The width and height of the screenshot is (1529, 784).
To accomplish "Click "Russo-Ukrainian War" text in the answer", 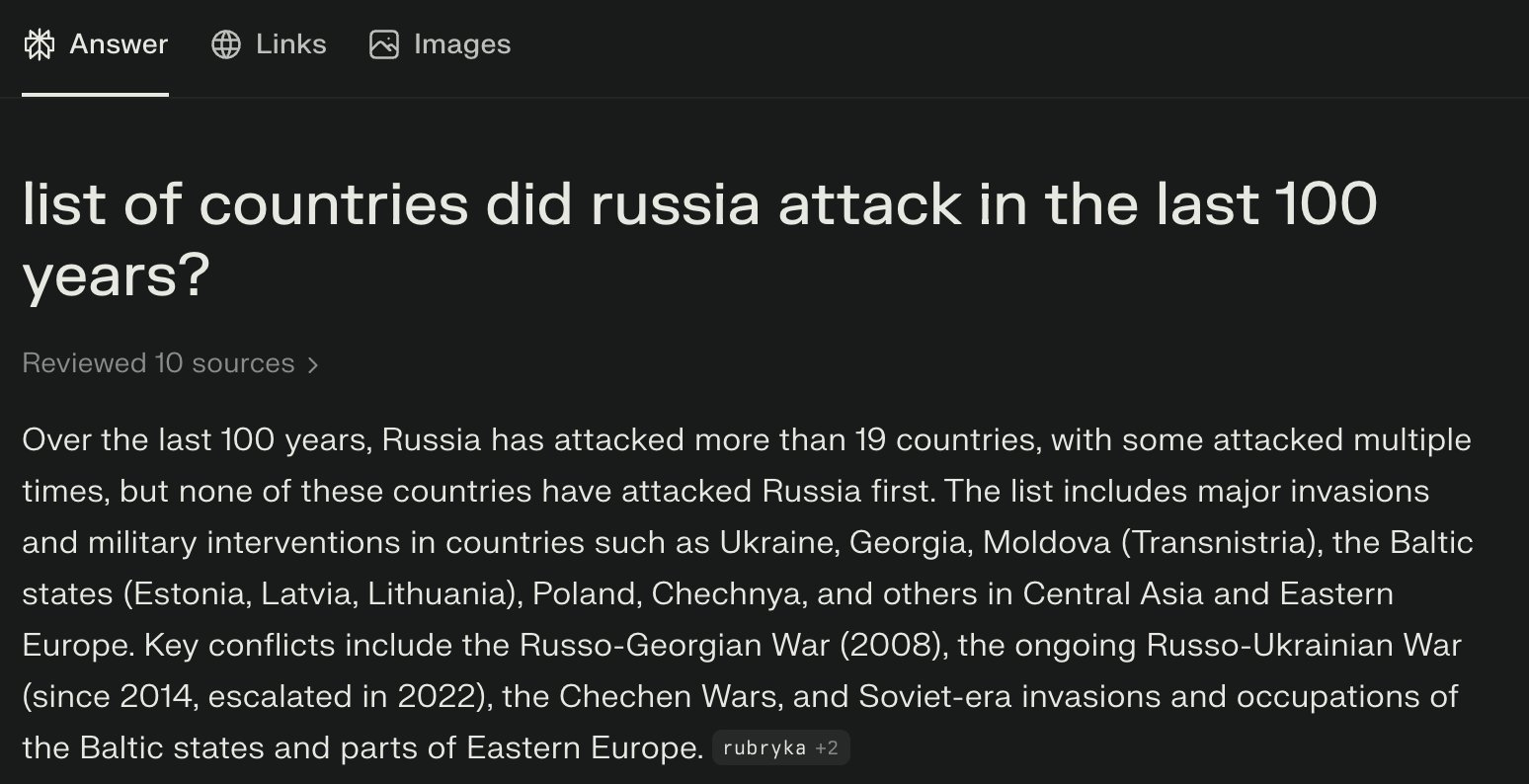I will pyautogui.click(x=1303, y=646).
